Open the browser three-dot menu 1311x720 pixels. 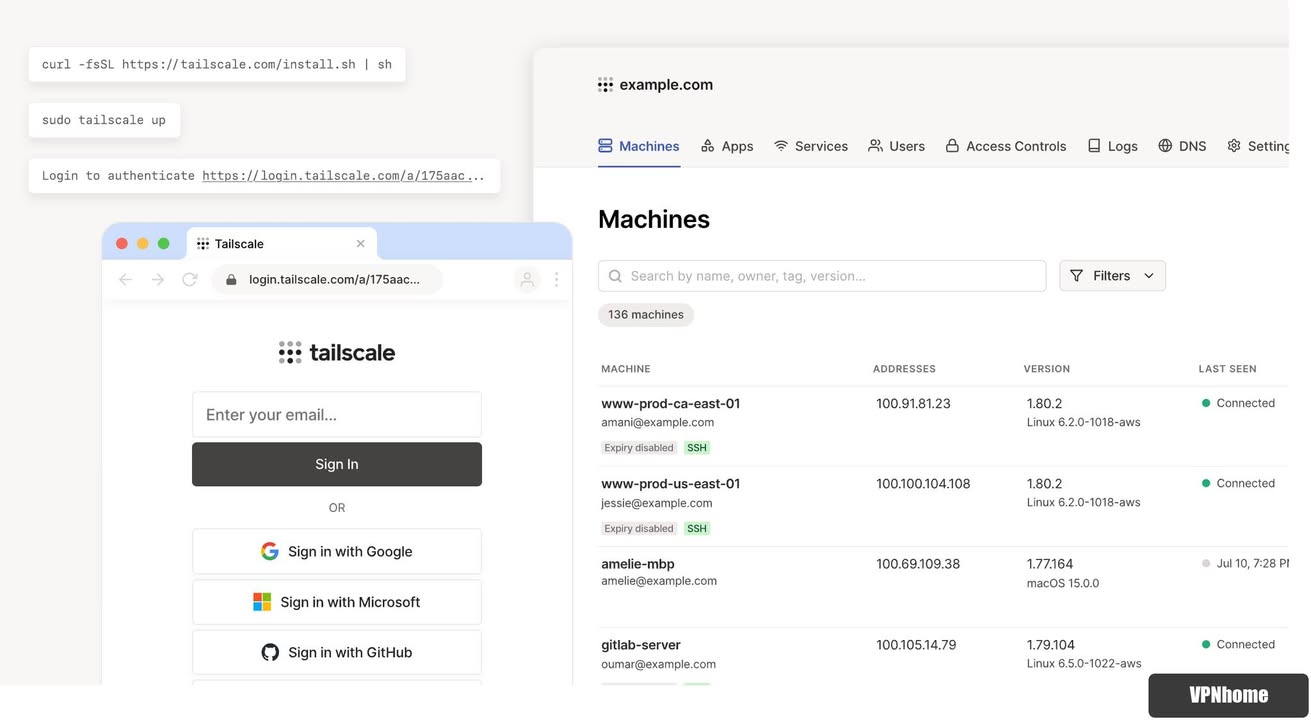556,280
